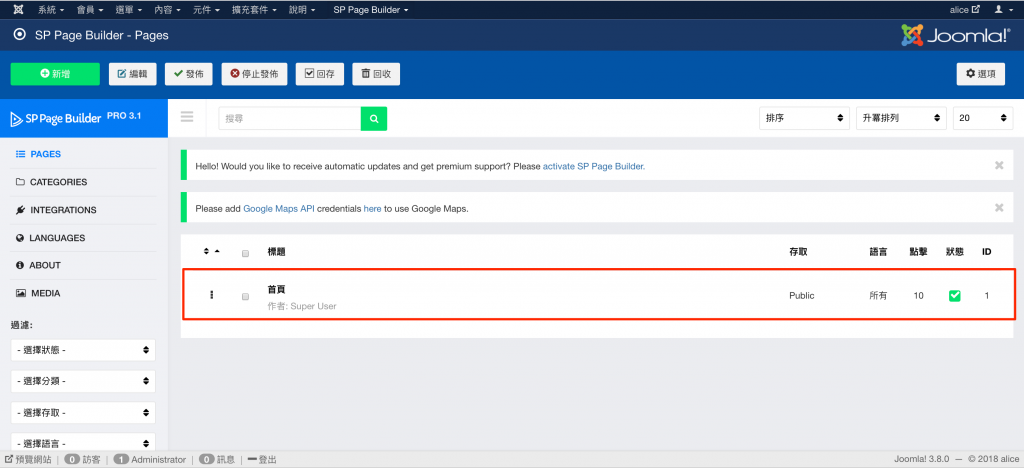Viewport: 1024px width, 468px height.
Task: Tick the select-all checkbox in the table header
Action: click(x=245, y=253)
